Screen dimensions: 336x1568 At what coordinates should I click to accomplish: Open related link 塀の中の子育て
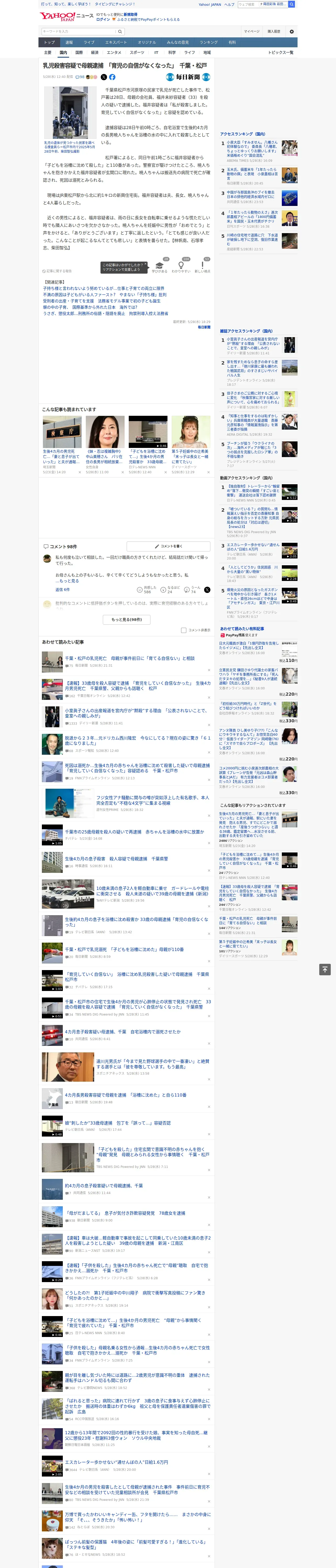click(90, 307)
